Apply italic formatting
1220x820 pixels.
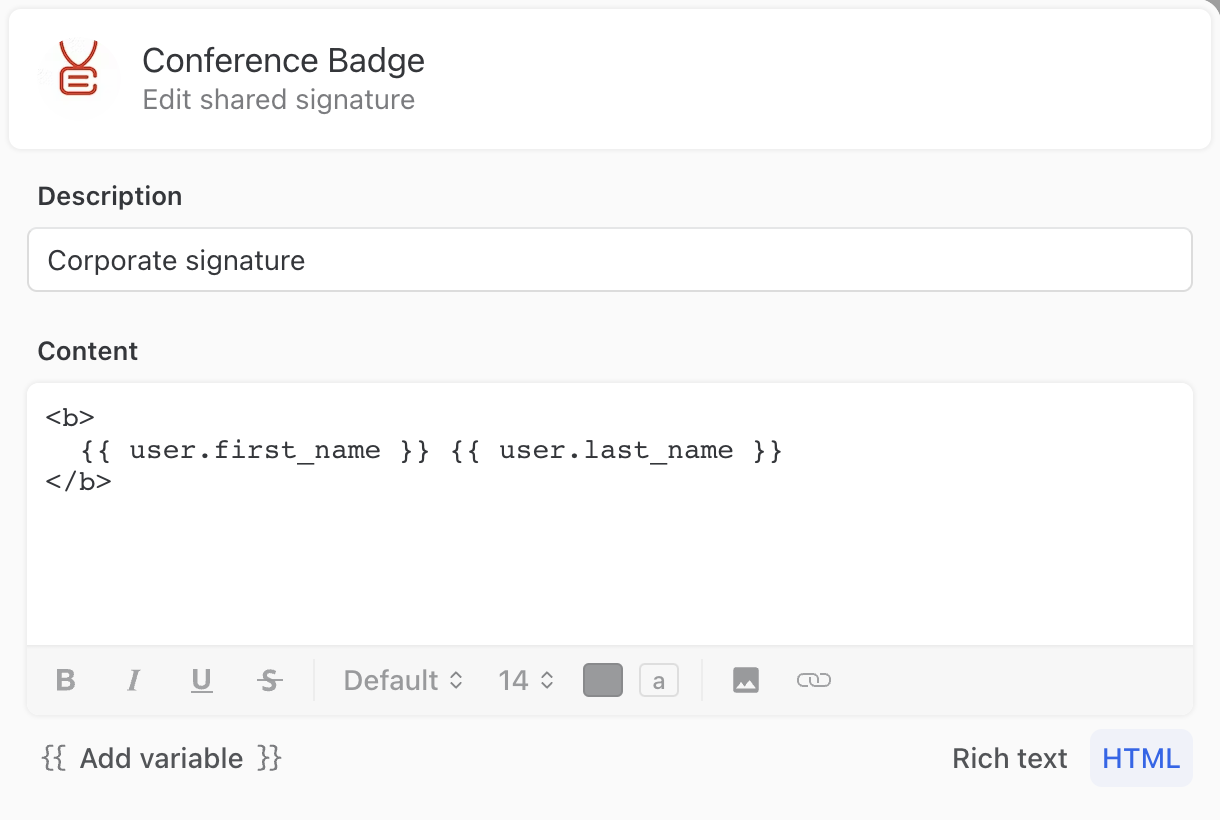134,680
